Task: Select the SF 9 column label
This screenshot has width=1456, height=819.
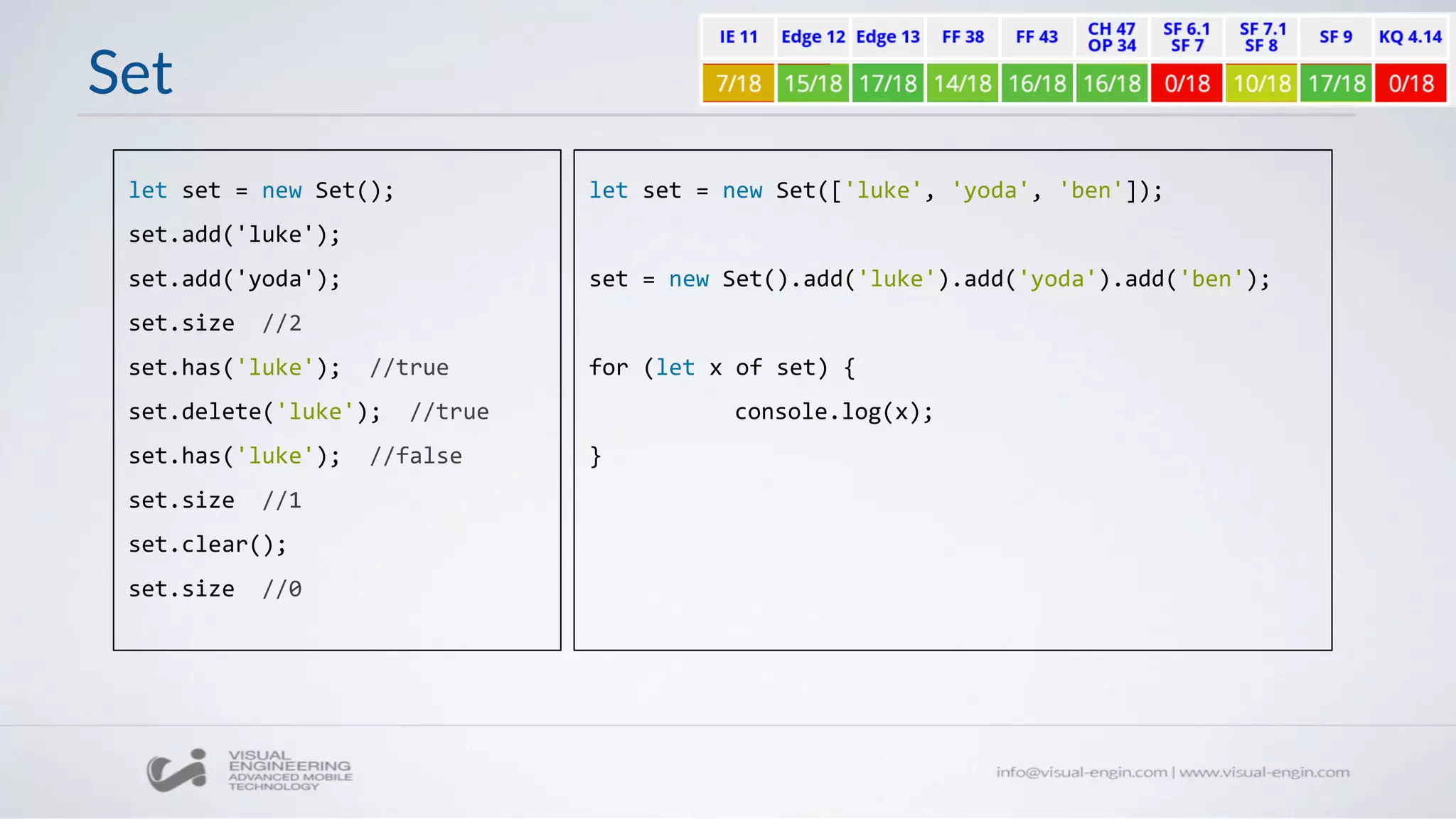Action: tap(1335, 37)
